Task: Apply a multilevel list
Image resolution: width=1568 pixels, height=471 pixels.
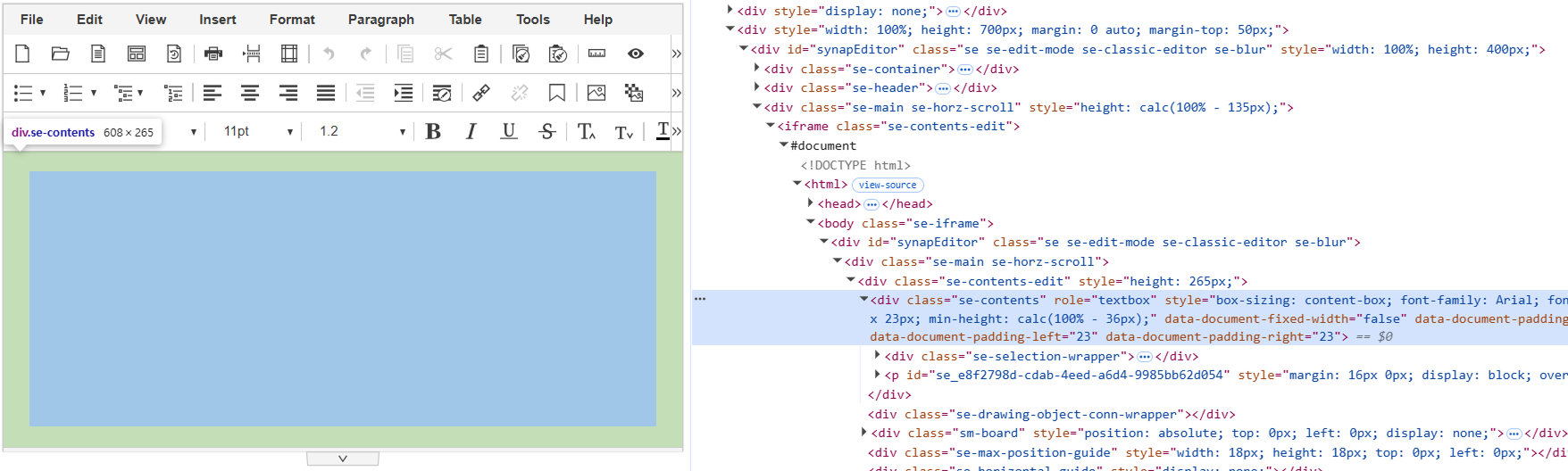Action: [123, 92]
